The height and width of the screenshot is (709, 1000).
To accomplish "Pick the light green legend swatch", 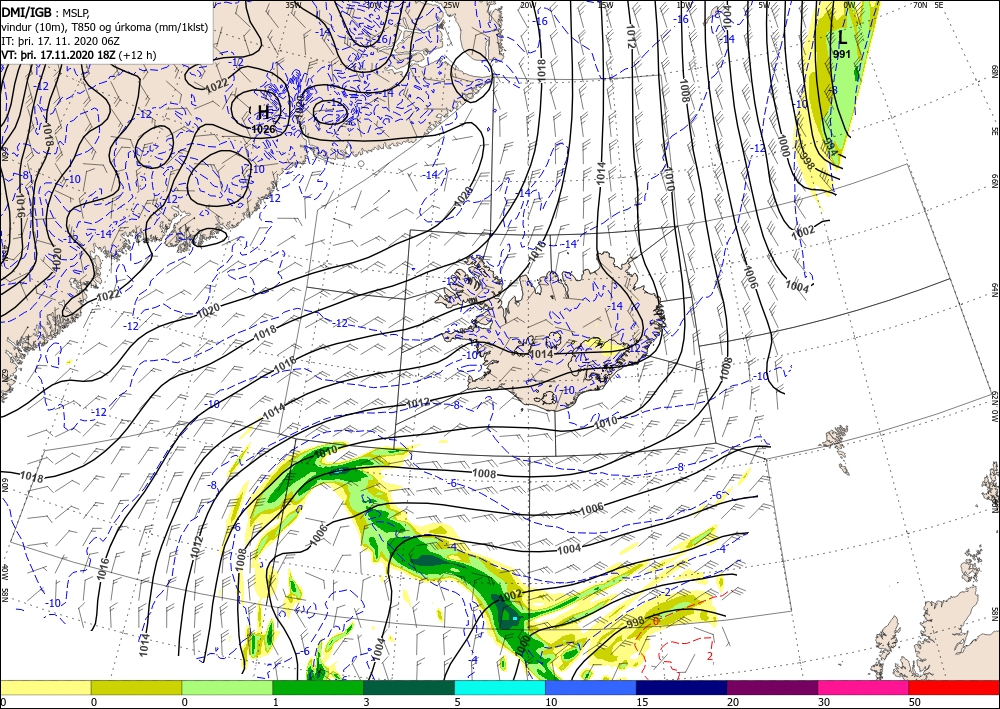I will (227, 687).
